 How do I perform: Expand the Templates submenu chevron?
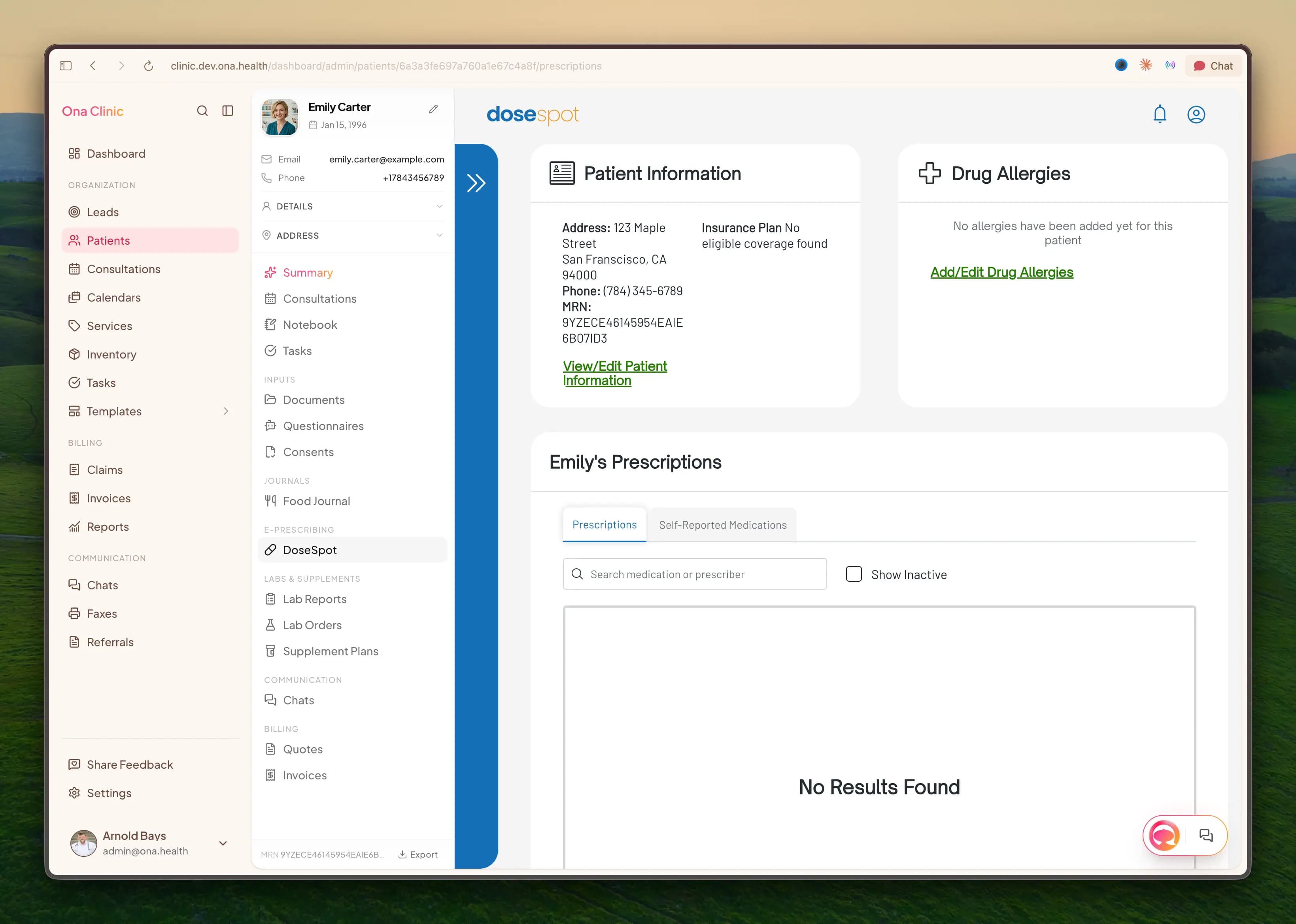click(x=226, y=411)
